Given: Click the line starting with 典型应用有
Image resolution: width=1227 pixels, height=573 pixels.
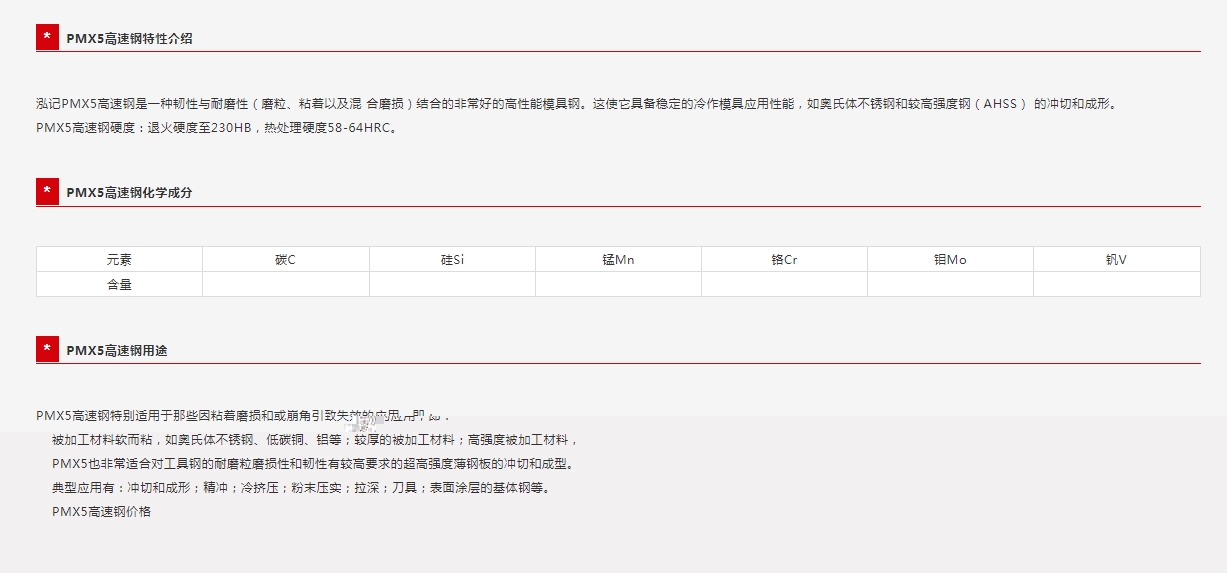Looking at the screenshot, I should tap(300, 488).
